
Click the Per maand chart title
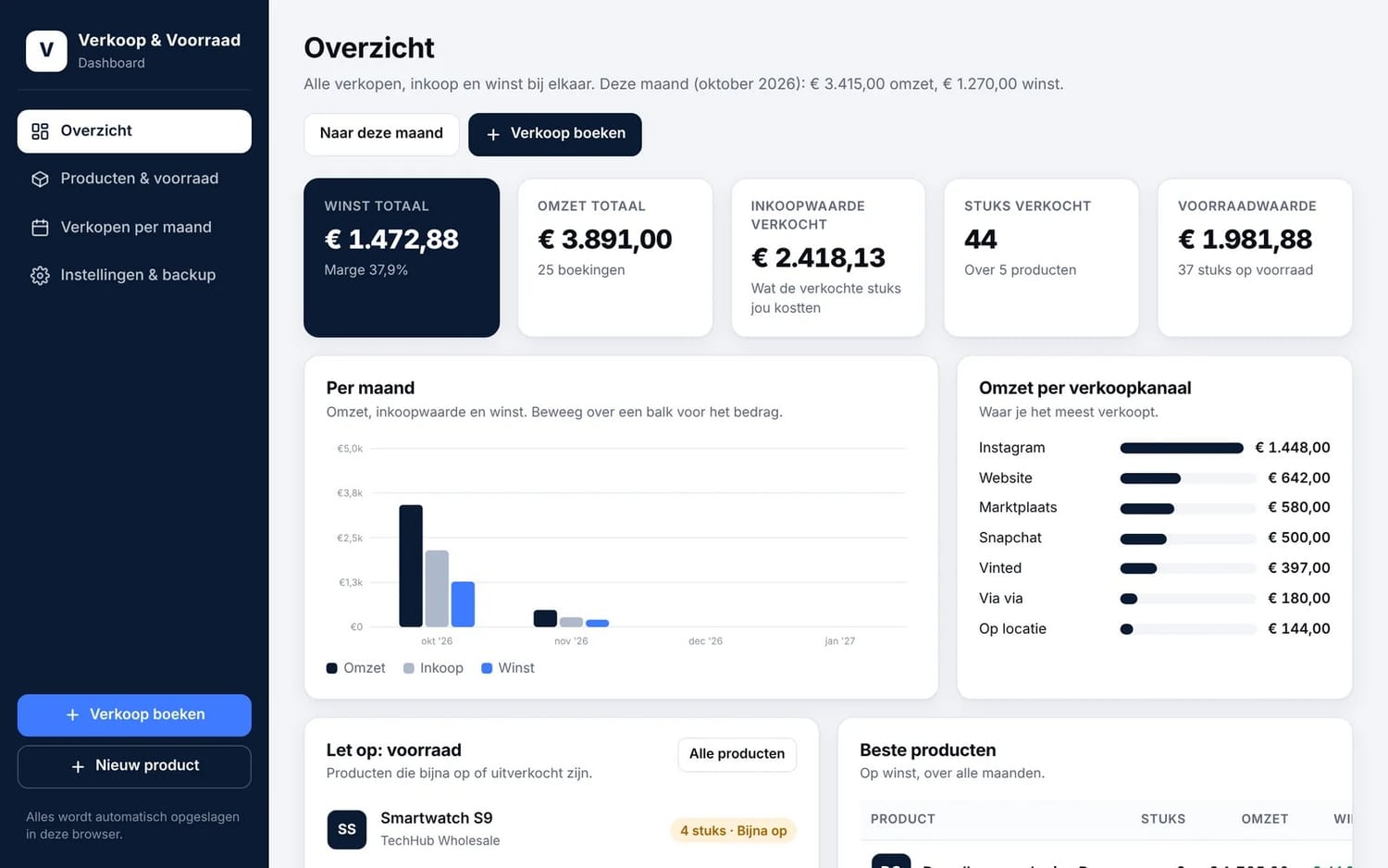pos(370,389)
